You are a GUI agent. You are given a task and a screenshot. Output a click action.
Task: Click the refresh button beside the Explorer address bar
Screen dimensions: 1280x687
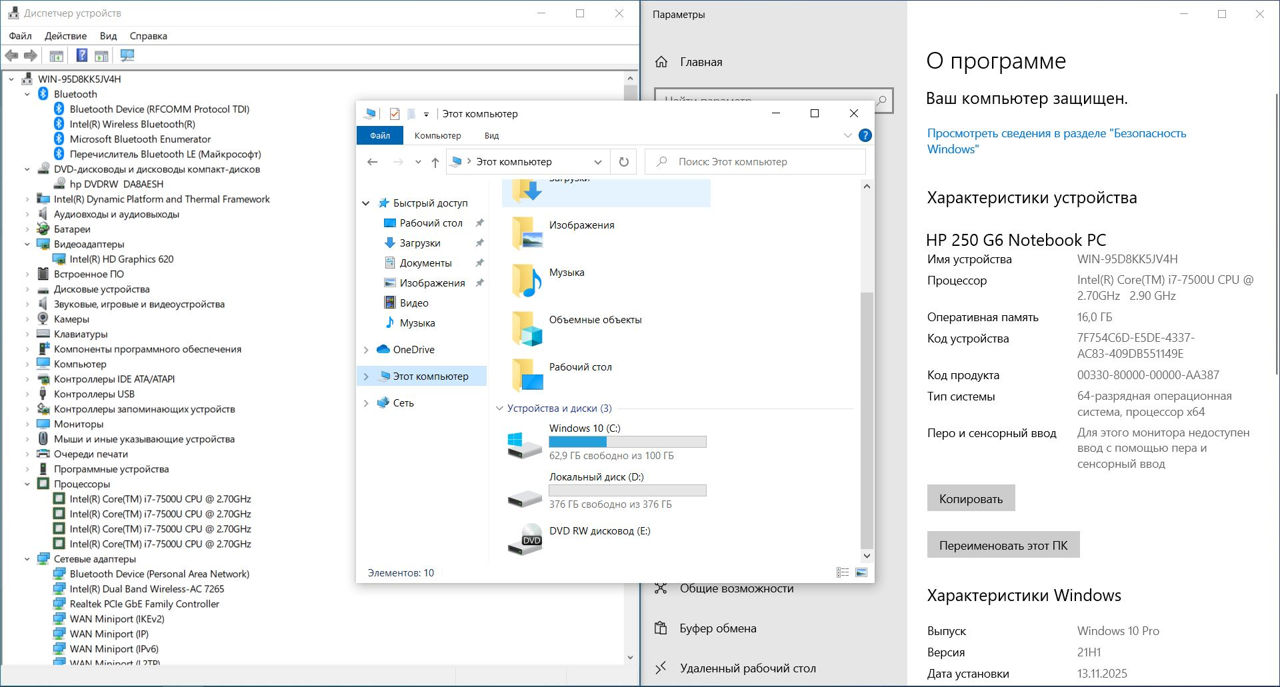pos(624,162)
